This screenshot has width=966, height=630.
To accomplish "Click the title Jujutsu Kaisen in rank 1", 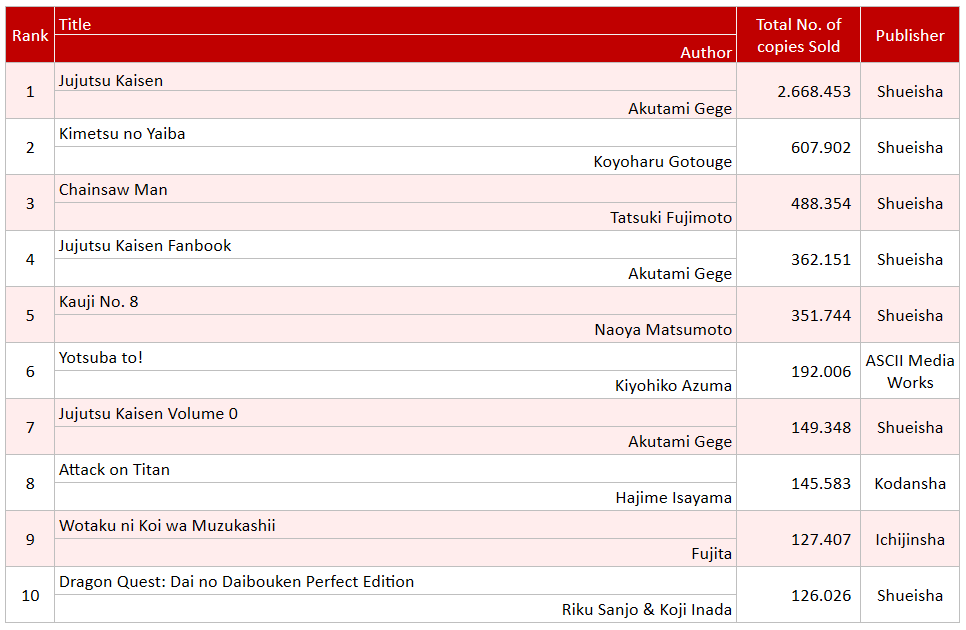I will [x=111, y=81].
